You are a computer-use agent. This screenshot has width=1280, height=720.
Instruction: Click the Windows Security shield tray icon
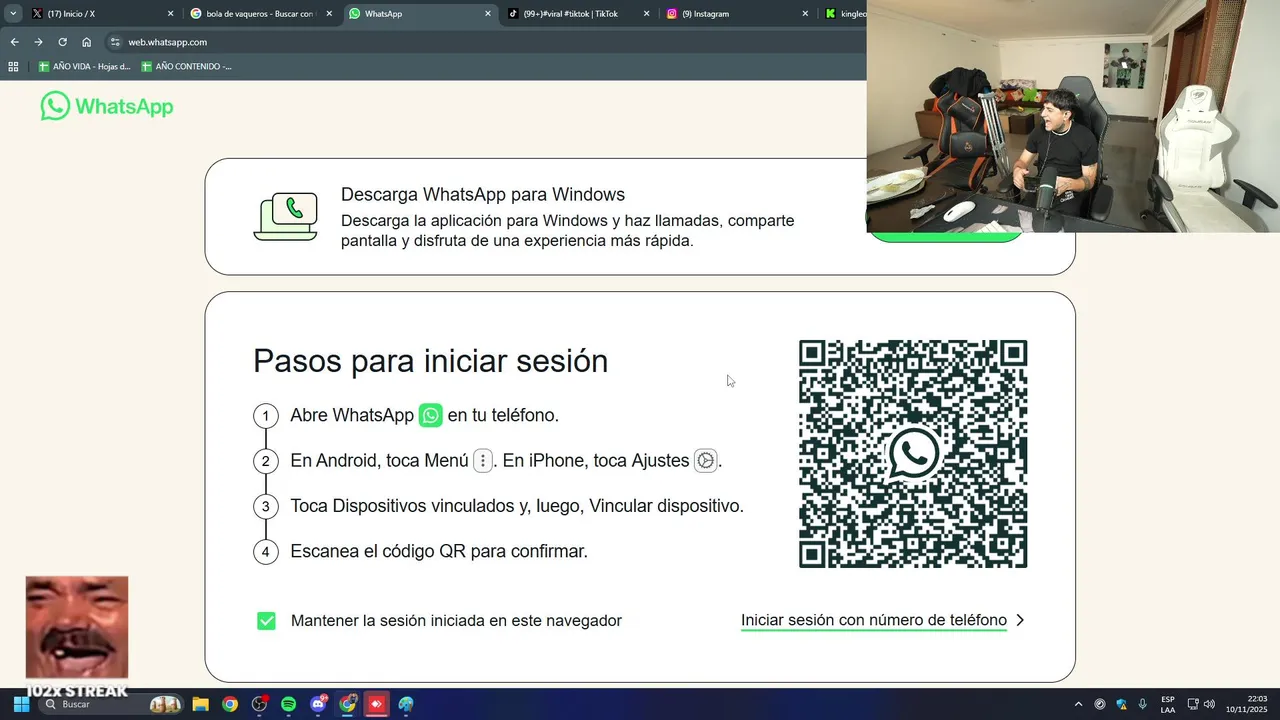[1121, 704]
